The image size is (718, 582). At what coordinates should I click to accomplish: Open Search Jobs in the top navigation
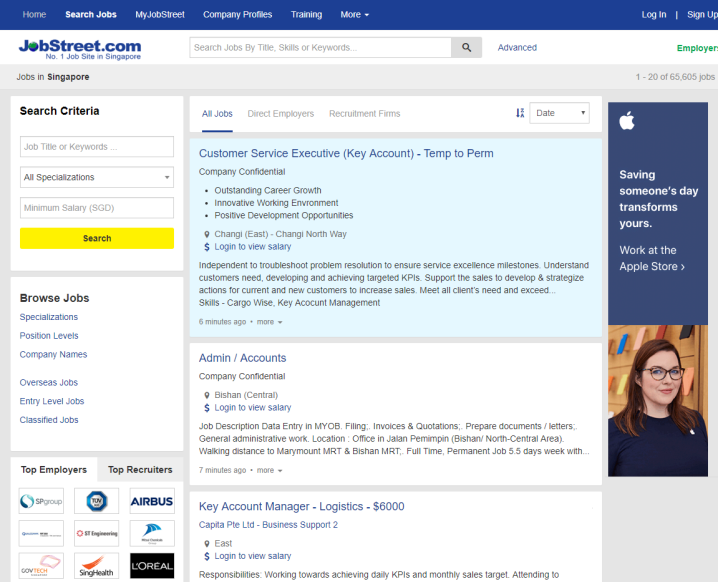click(91, 15)
